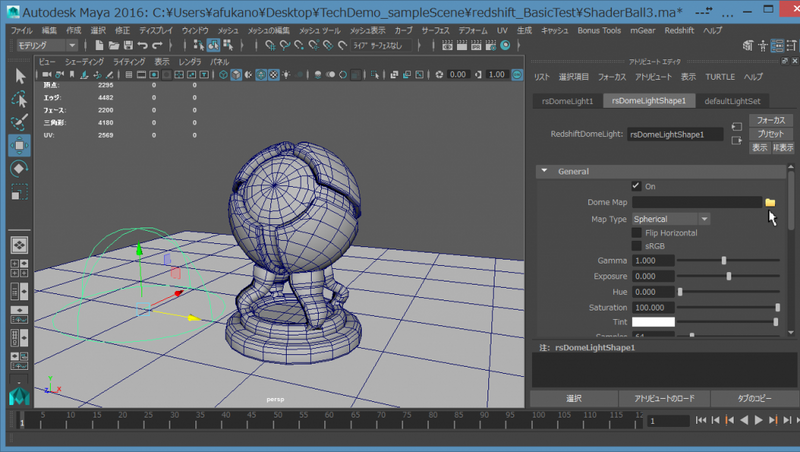Screen dimensions: 800x452
Task: Activate the Scale tool in toolbox
Action: [19, 192]
